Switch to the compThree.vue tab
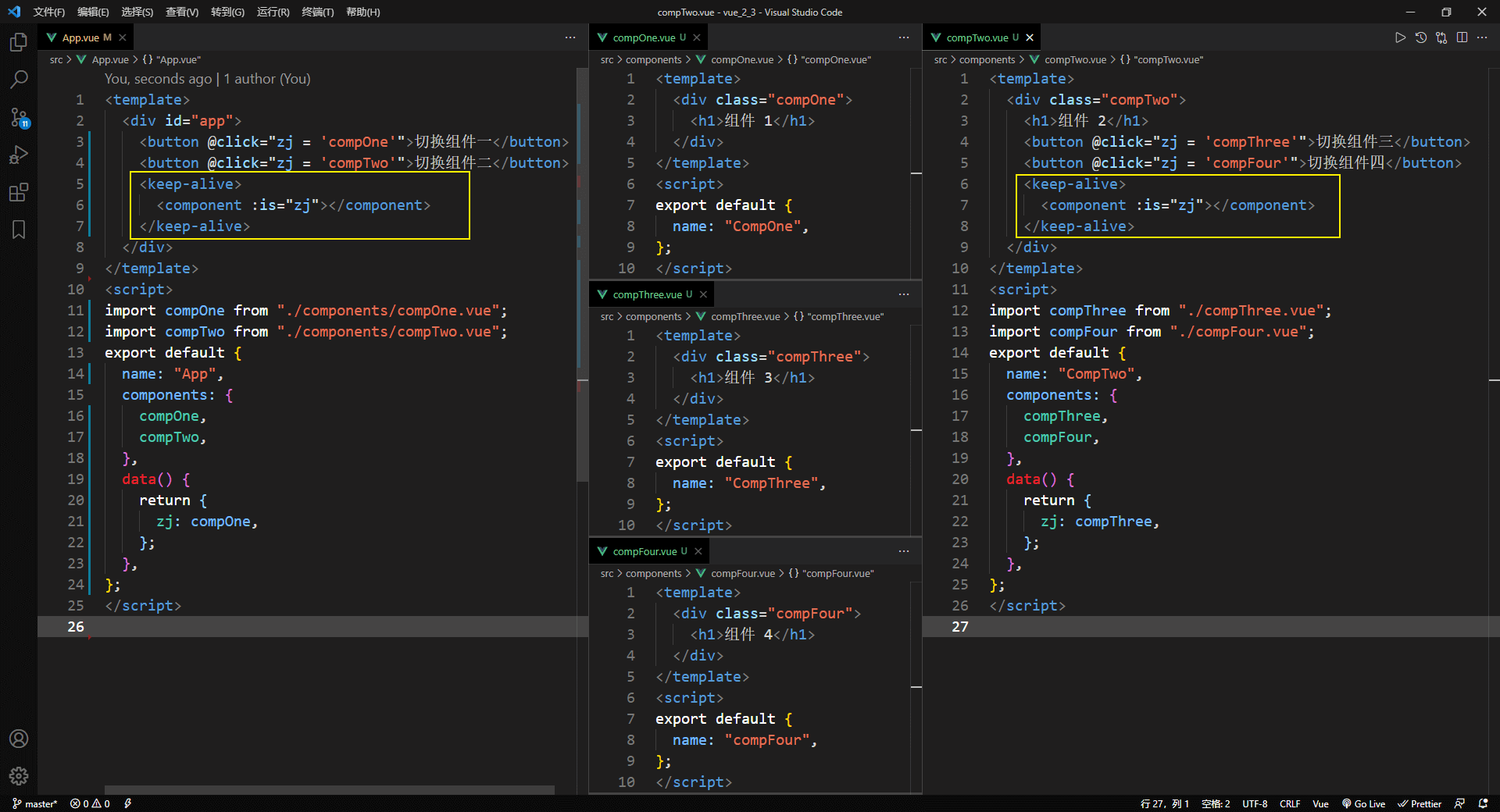This screenshot has height=812, width=1500. click(652, 294)
